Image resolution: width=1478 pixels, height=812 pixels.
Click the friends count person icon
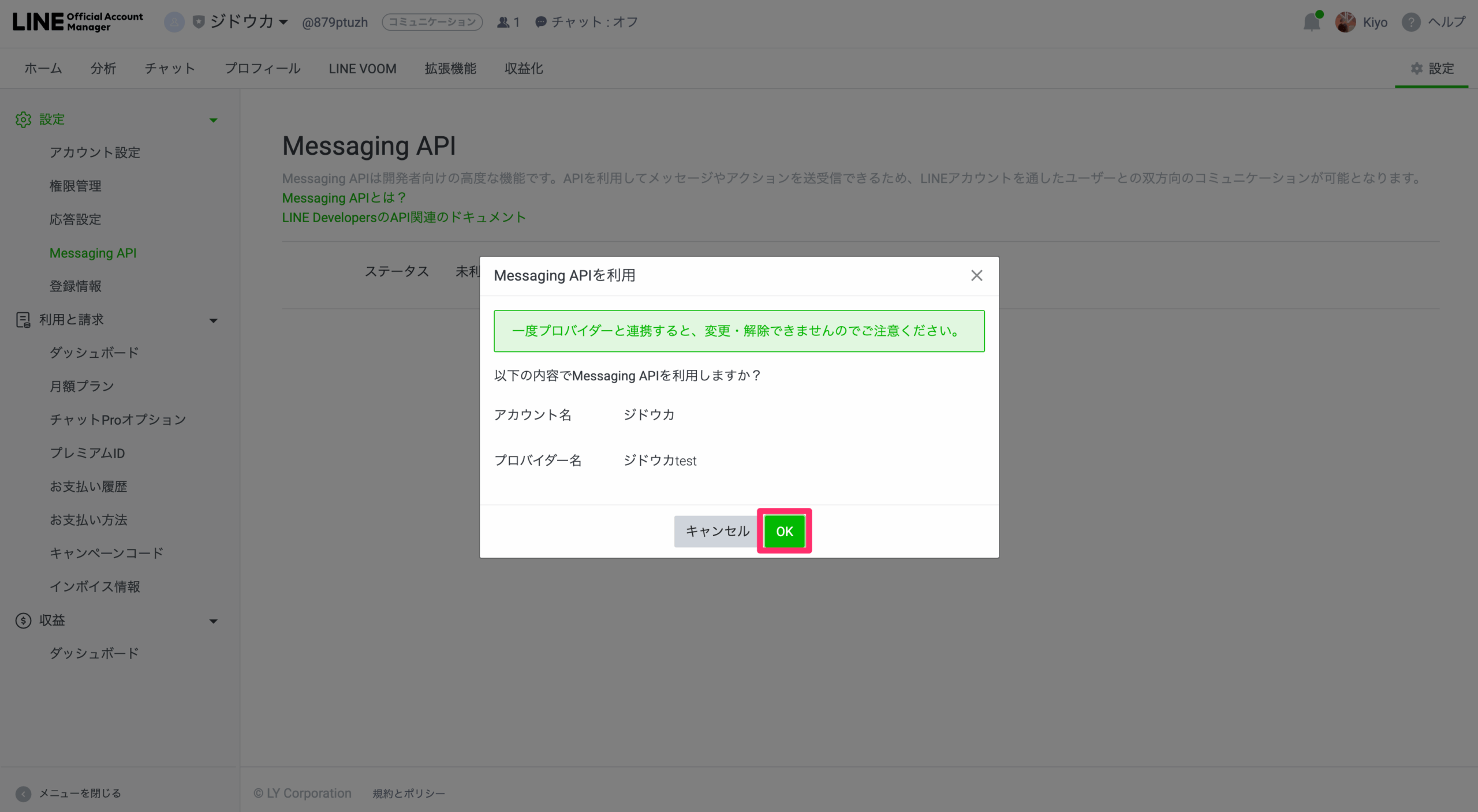(x=503, y=22)
